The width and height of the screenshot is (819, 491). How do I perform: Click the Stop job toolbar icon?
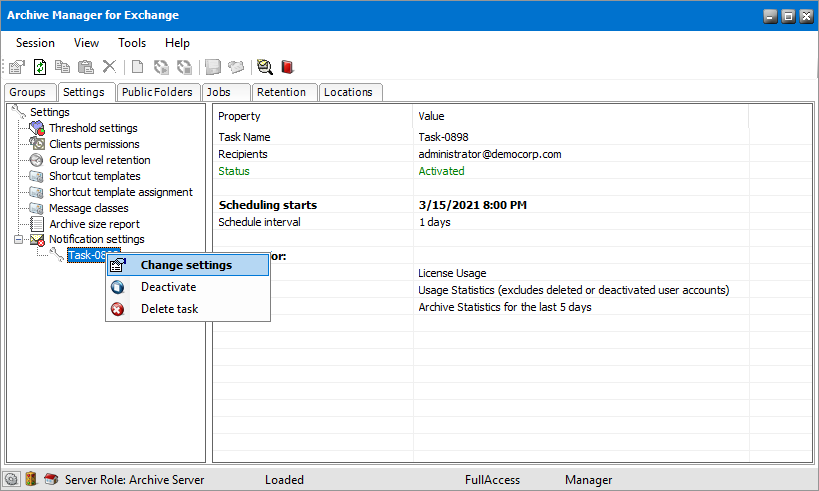(x=184, y=67)
